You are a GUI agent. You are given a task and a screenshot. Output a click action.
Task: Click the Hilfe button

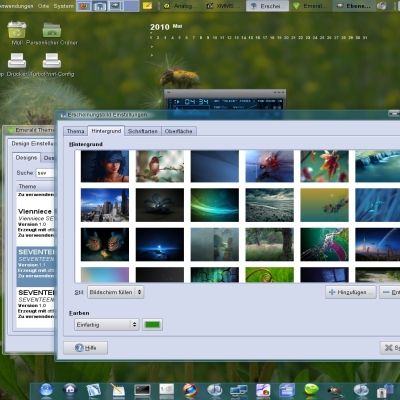85,348
